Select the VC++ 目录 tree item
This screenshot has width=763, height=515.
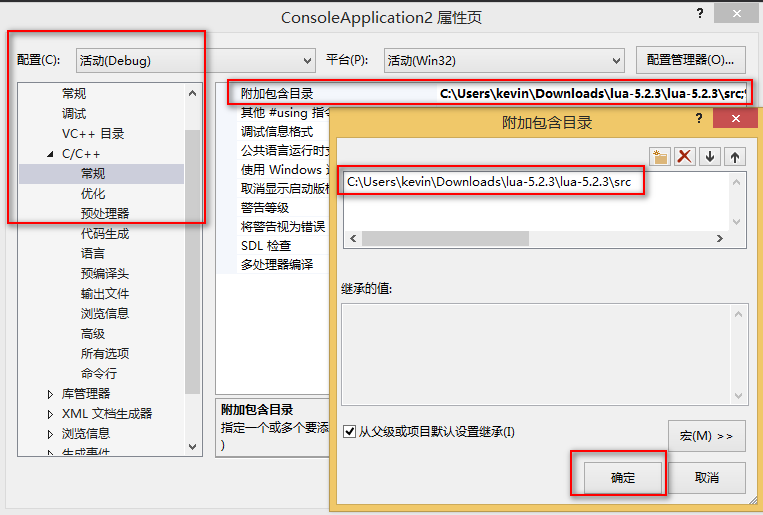tap(93, 133)
